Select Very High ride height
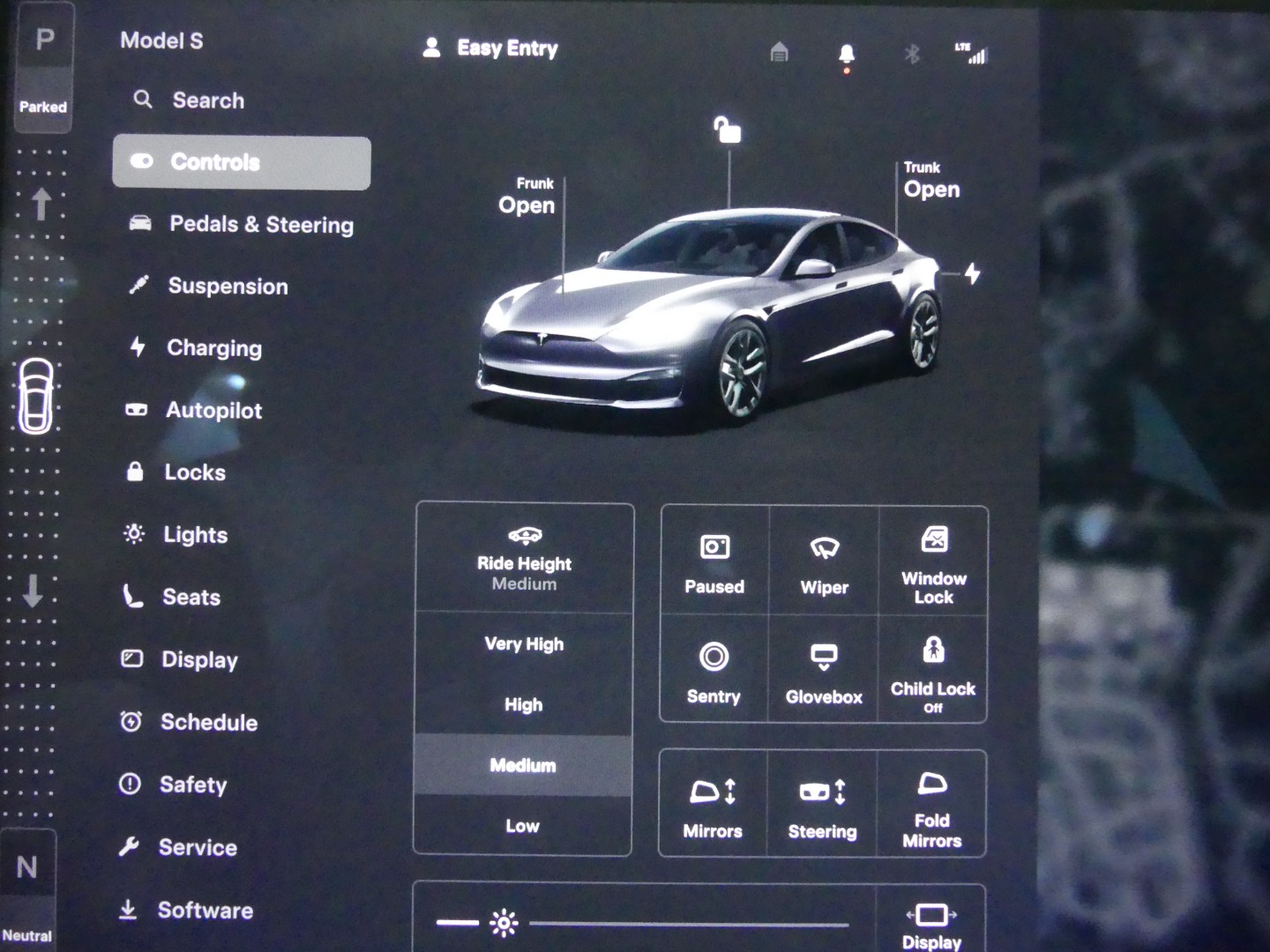The height and width of the screenshot is (952, 1270). 524,644
